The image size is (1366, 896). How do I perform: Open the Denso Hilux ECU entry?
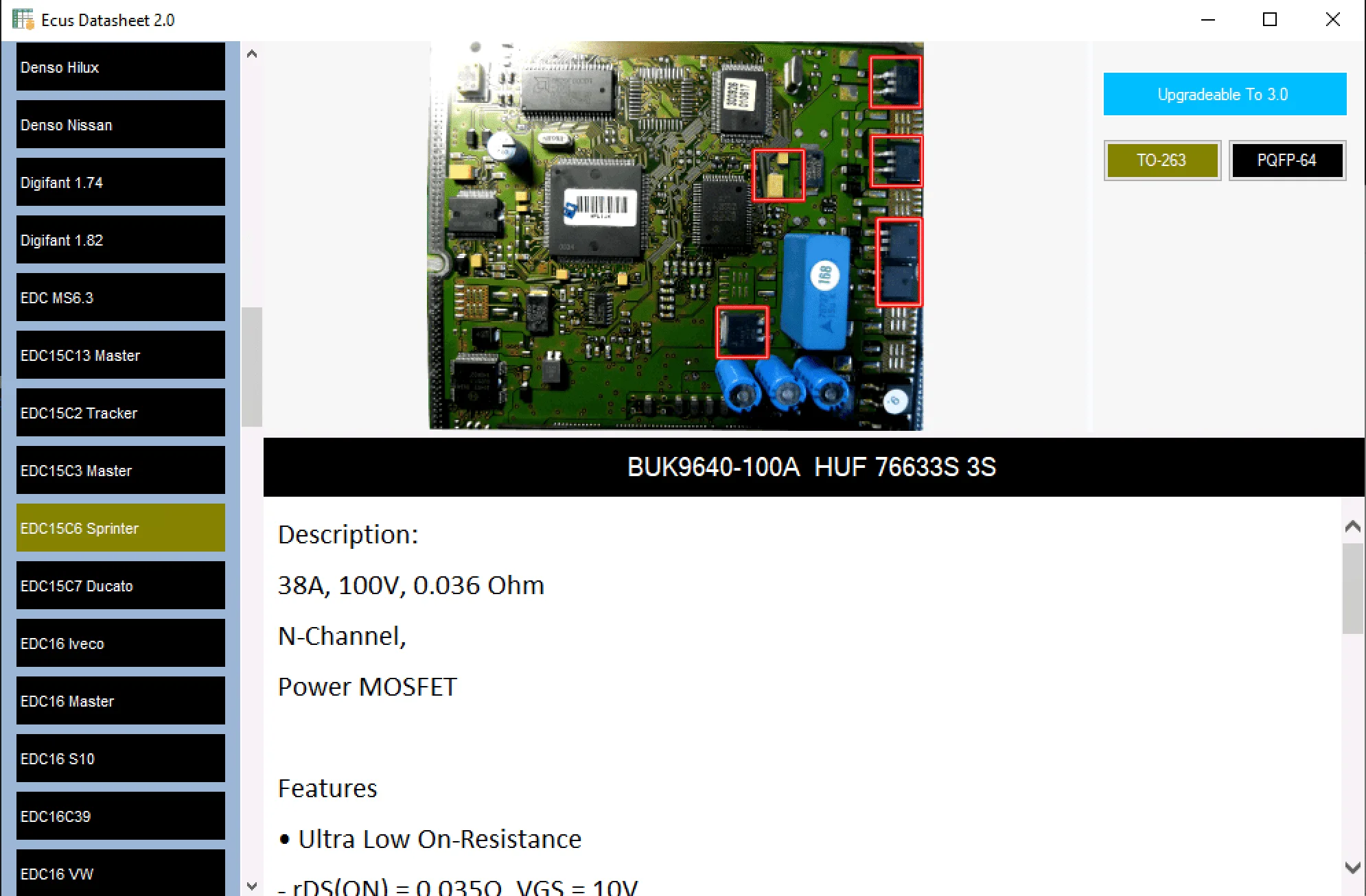(x=120, y=67)
